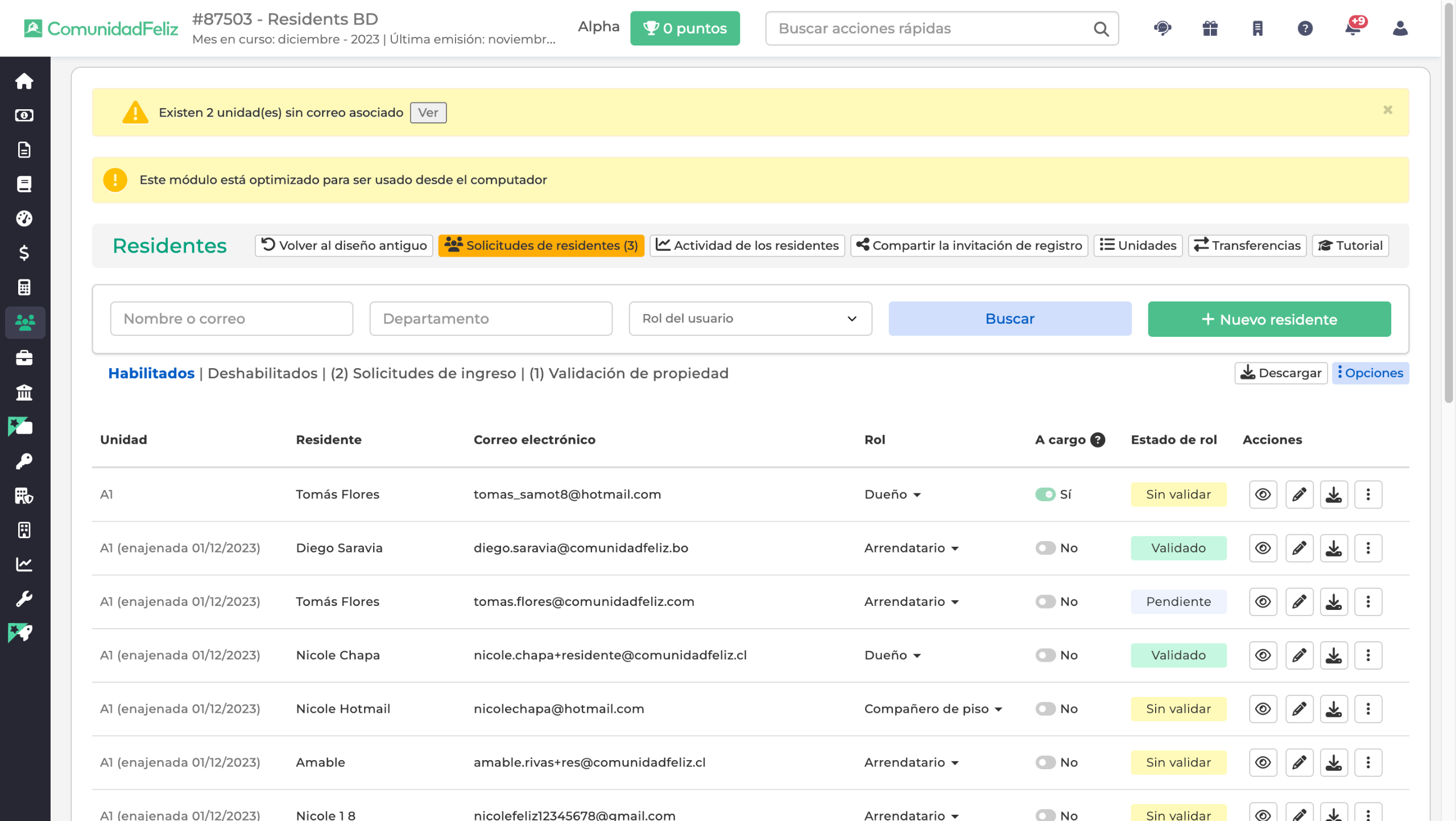Expand the Arrendatario role dropdown for Amable

pos(911,762)
